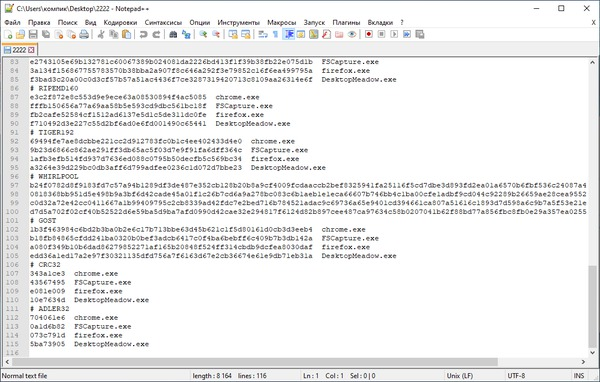Run macro multiple times icon
The width and height of the screenshot is (600, 382).
[x=407, y=34]
